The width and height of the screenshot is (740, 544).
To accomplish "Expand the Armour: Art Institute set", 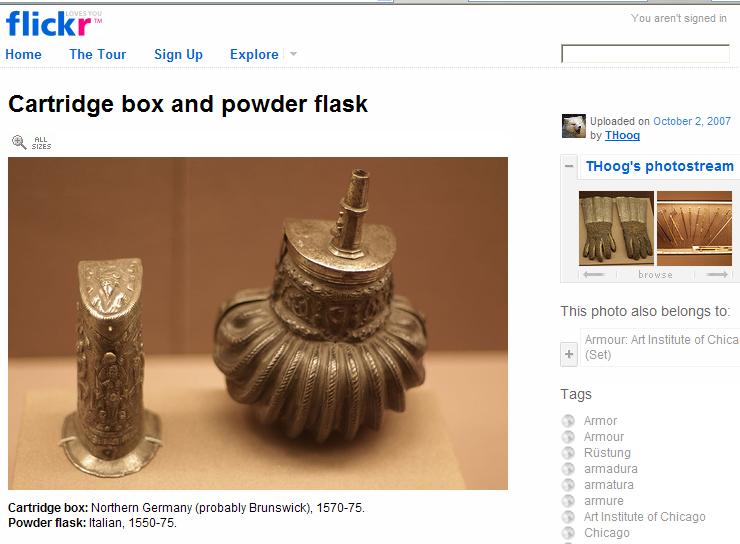I will pos(569,354).
